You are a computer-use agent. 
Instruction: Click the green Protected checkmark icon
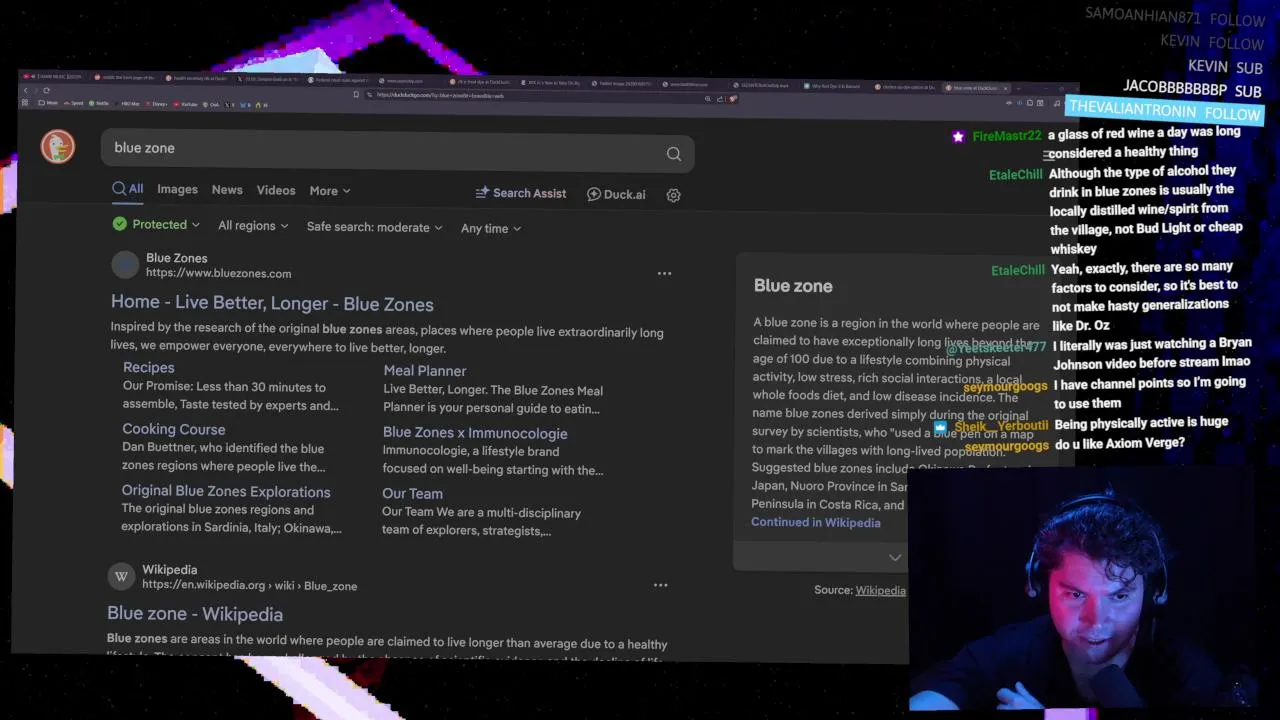coord(120,224)
